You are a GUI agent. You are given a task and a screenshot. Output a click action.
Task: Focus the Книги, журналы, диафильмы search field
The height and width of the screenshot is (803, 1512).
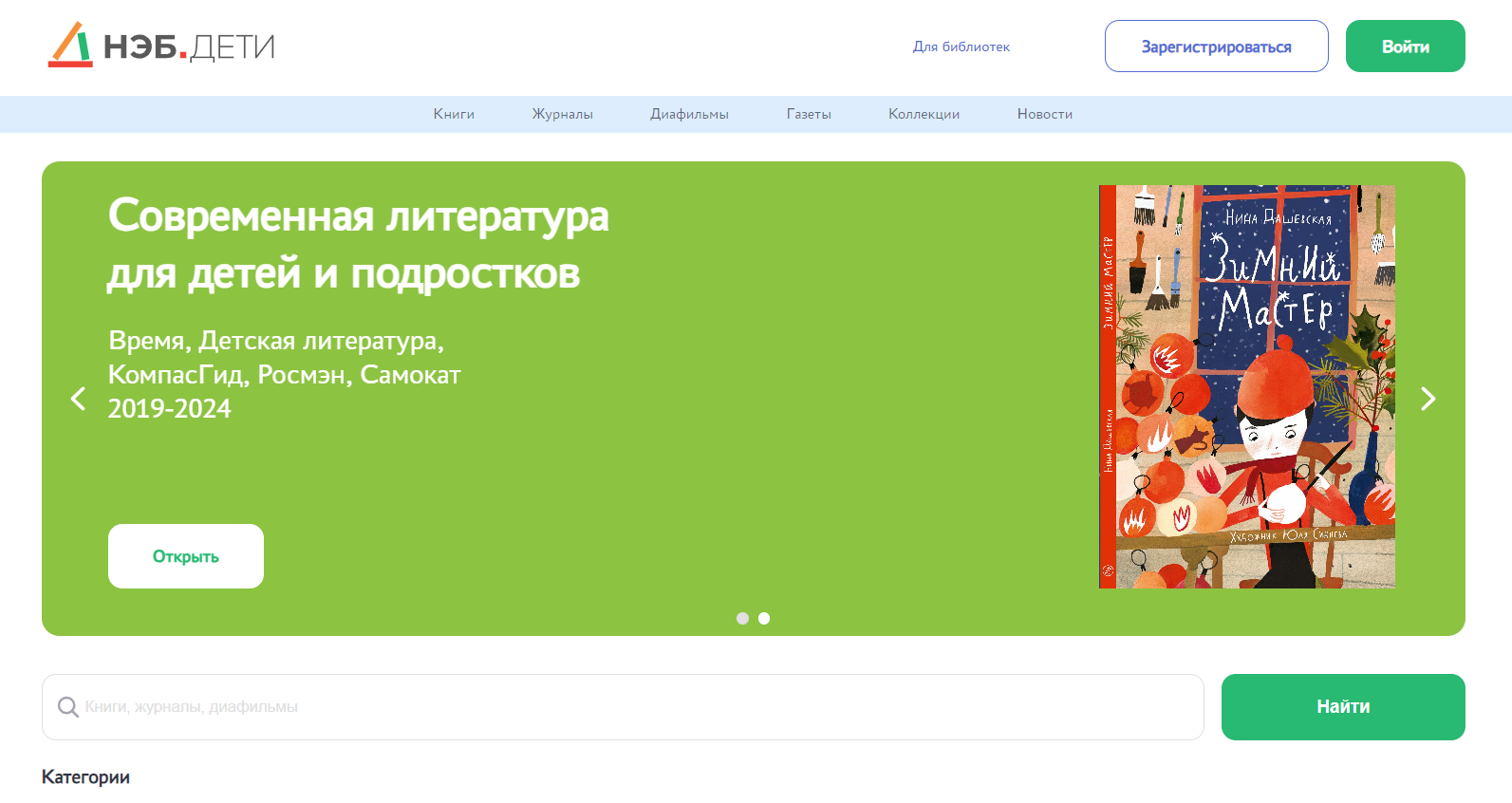[x=636, y=707]
